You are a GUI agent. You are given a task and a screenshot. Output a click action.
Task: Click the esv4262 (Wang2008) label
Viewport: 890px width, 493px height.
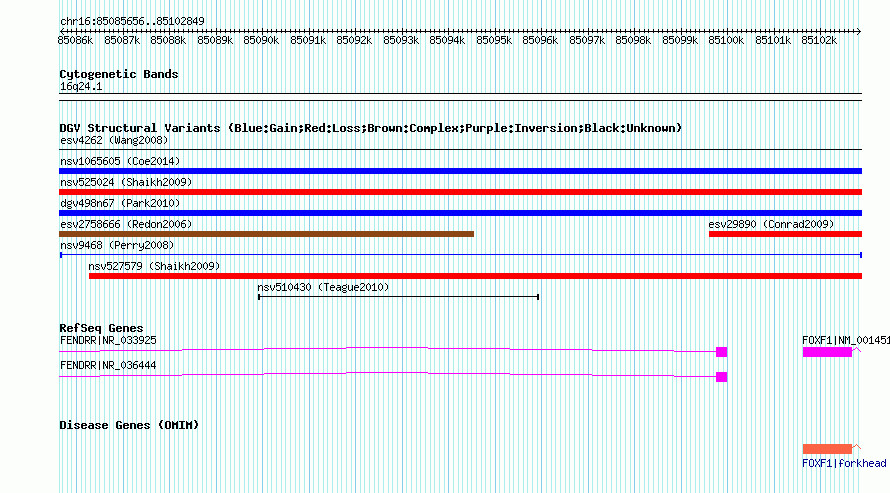(x=114, y=140)
